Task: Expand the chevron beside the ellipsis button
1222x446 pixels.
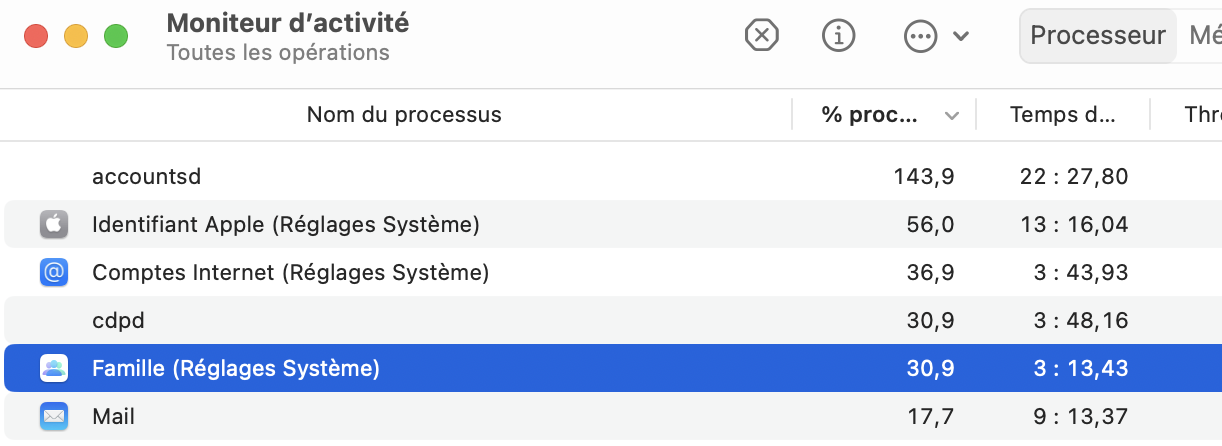Action: [x=961, y=37]
